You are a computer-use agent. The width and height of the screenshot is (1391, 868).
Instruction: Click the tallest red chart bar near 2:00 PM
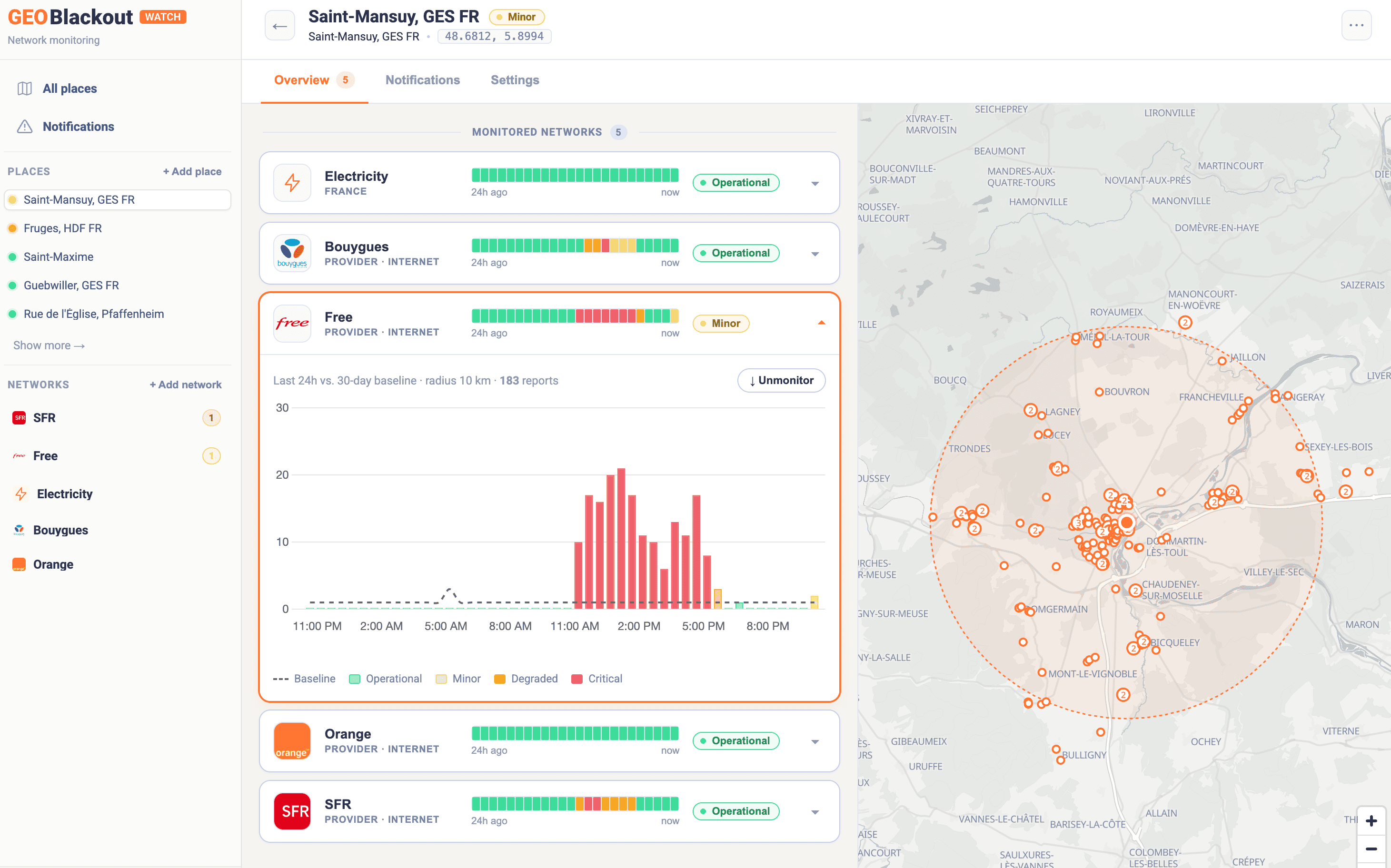(621, 538)
